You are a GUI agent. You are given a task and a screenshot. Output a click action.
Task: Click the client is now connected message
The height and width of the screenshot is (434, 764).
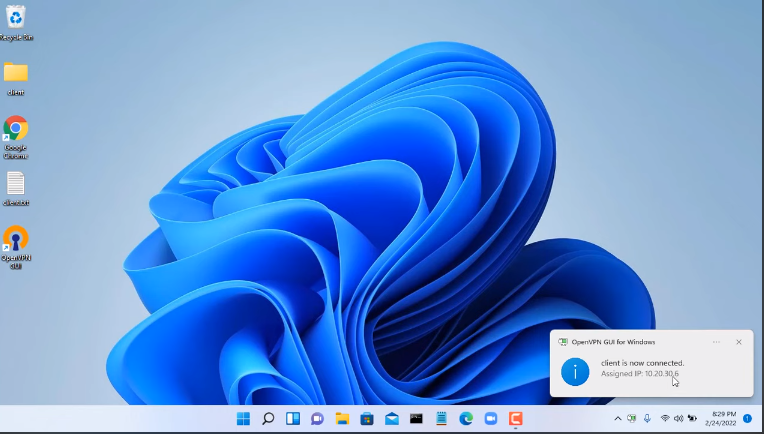(642, 363)
